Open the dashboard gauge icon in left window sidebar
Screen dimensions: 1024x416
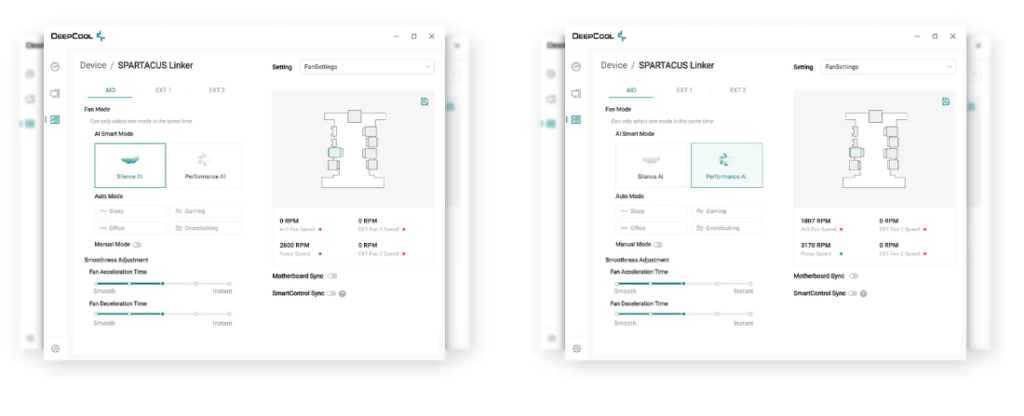(x=55, y=67)
